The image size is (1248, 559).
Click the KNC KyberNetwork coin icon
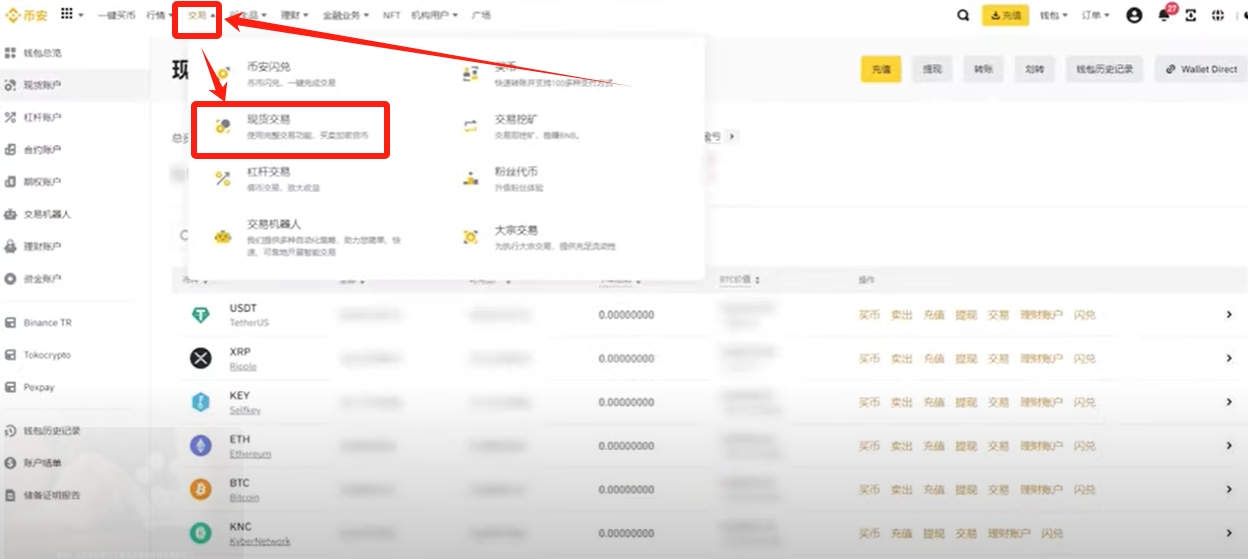tap(201, 533)
